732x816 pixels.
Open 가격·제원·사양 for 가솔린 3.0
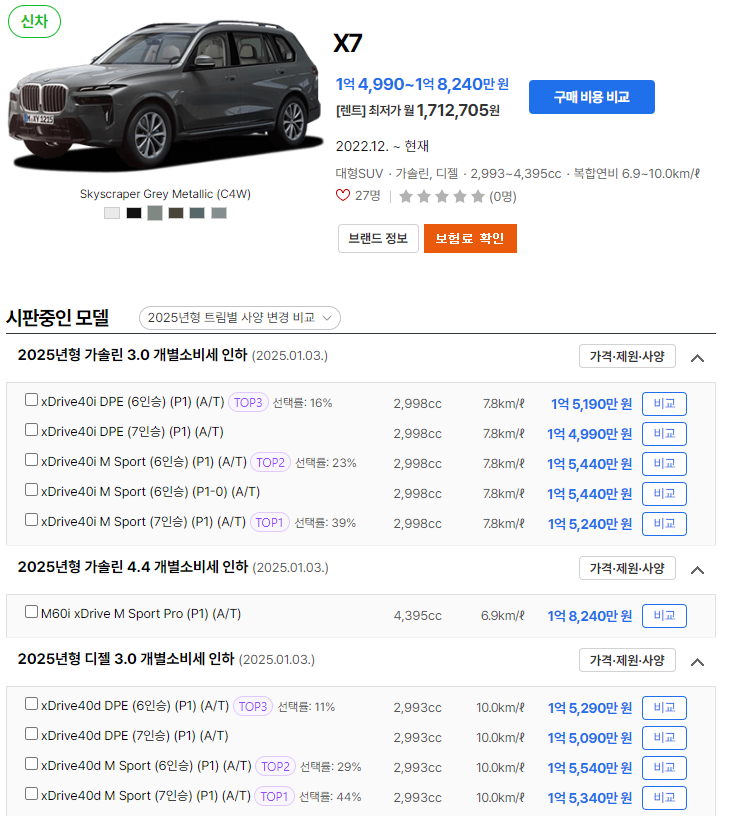tap(627, 356)
